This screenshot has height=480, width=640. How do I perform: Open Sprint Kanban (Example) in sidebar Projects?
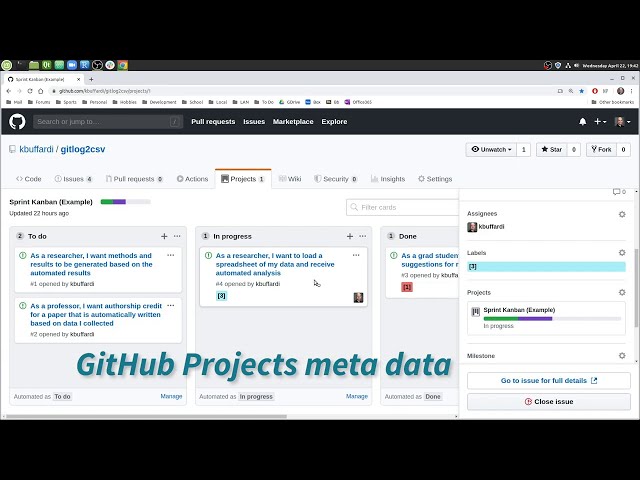[519, 310]
